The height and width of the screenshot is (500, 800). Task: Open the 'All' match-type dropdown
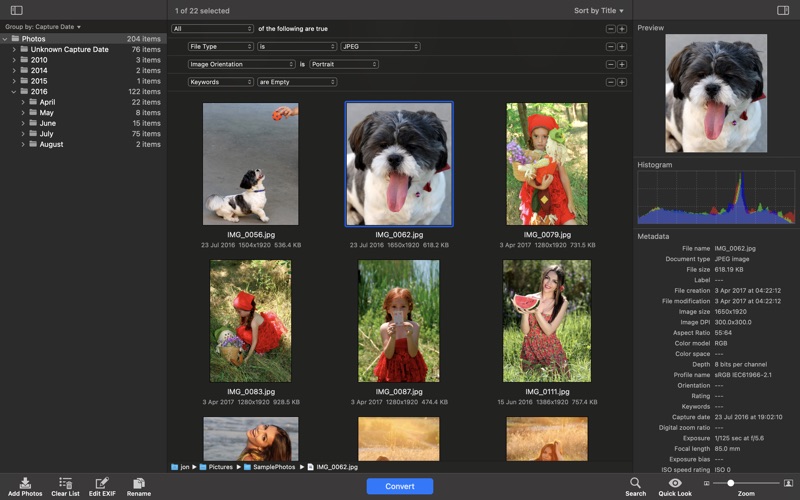pyautogui.click(x=212, y=29)
